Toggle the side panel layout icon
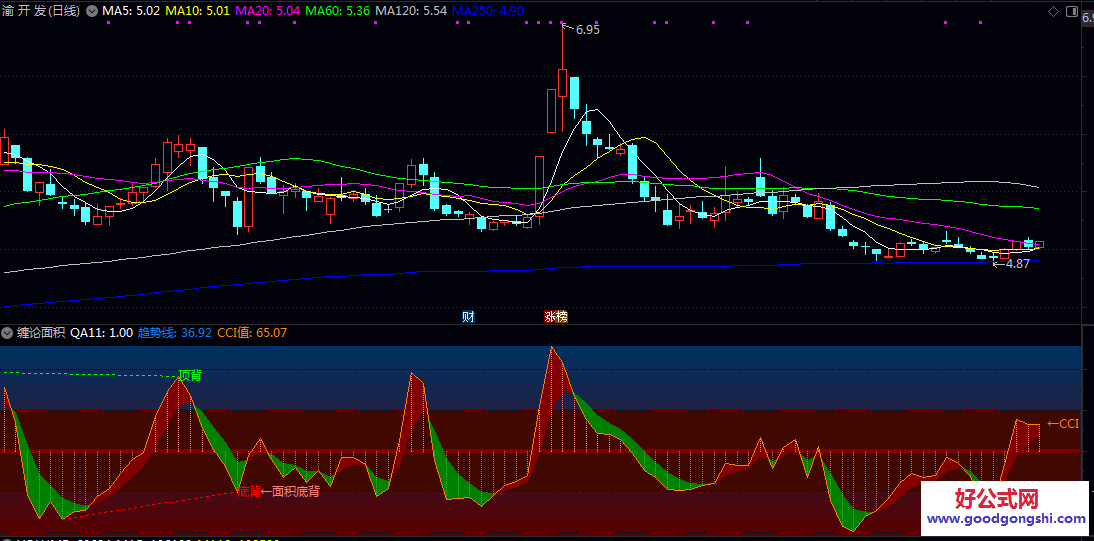1094x541 pixels. coord(1070,12)
